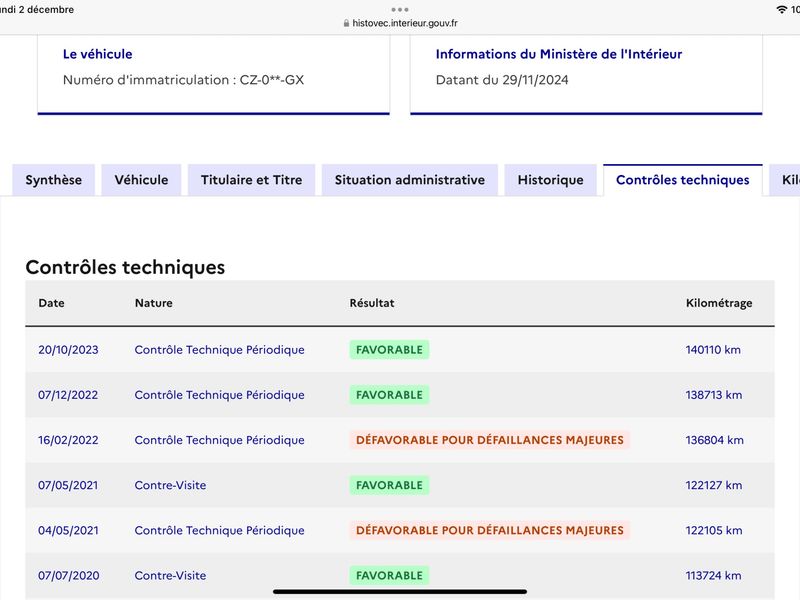Click the DÉFAVORABLE badge for 04/05/2021
The width and height of the screenshot is (800, 600).
pos(490,531)
